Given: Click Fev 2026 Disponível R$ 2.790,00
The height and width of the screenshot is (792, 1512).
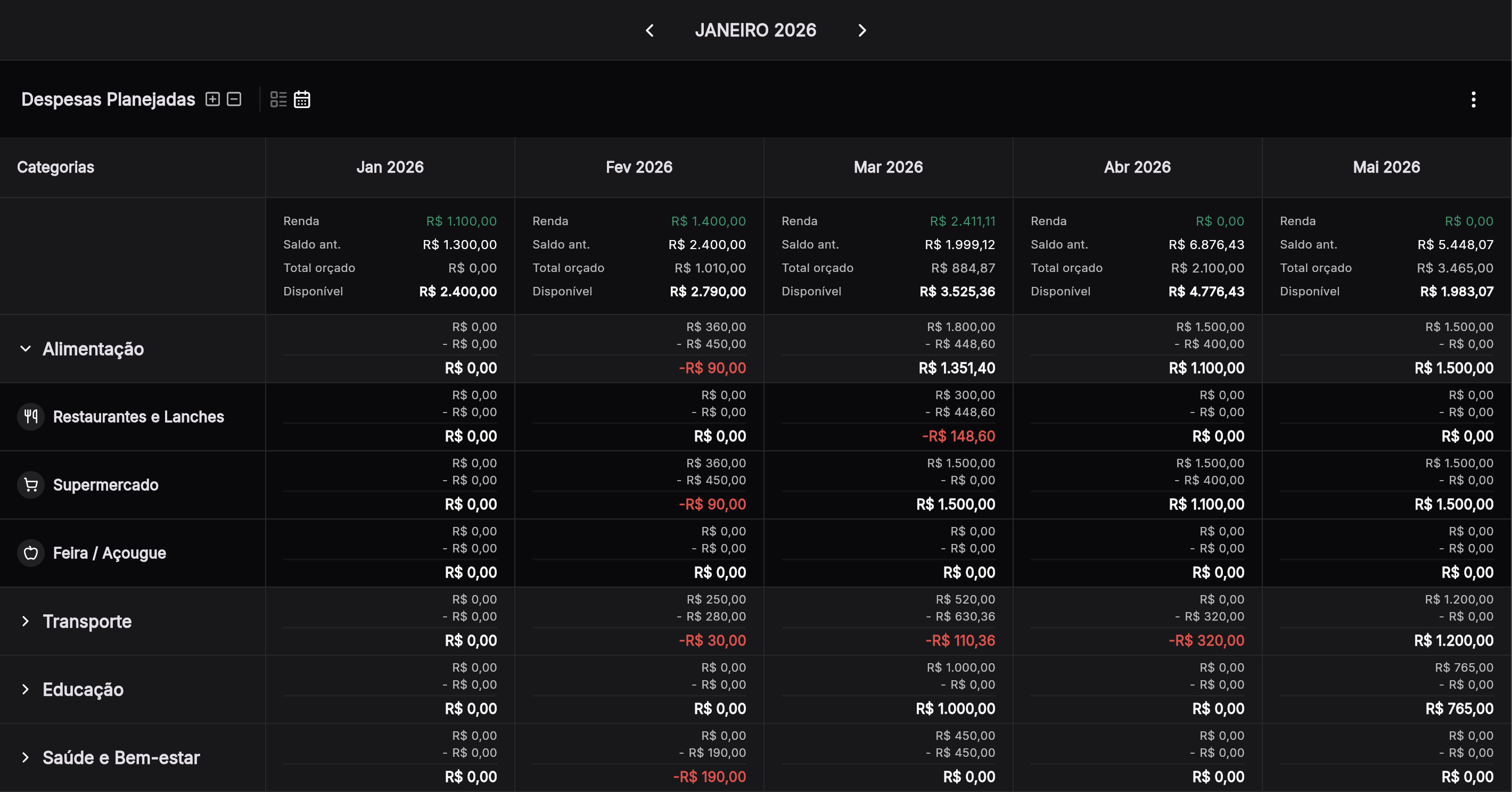Looking at the screenshot, I should coord(708,292).
